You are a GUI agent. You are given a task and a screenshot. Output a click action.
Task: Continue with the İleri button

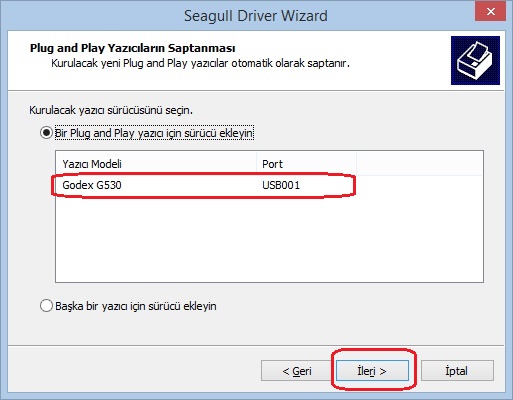coord(372,371)
